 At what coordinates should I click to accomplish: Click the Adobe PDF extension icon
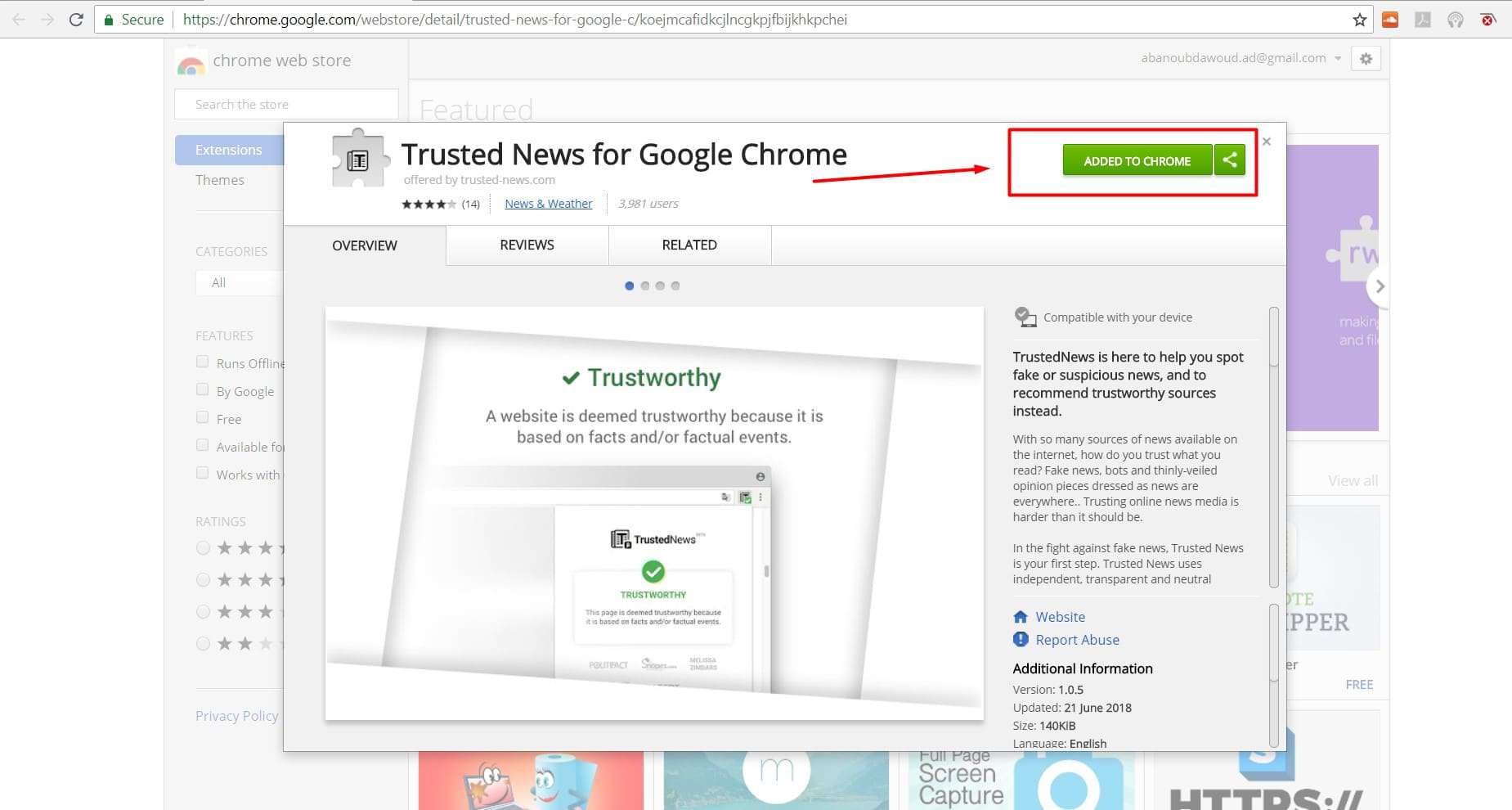1423,20
